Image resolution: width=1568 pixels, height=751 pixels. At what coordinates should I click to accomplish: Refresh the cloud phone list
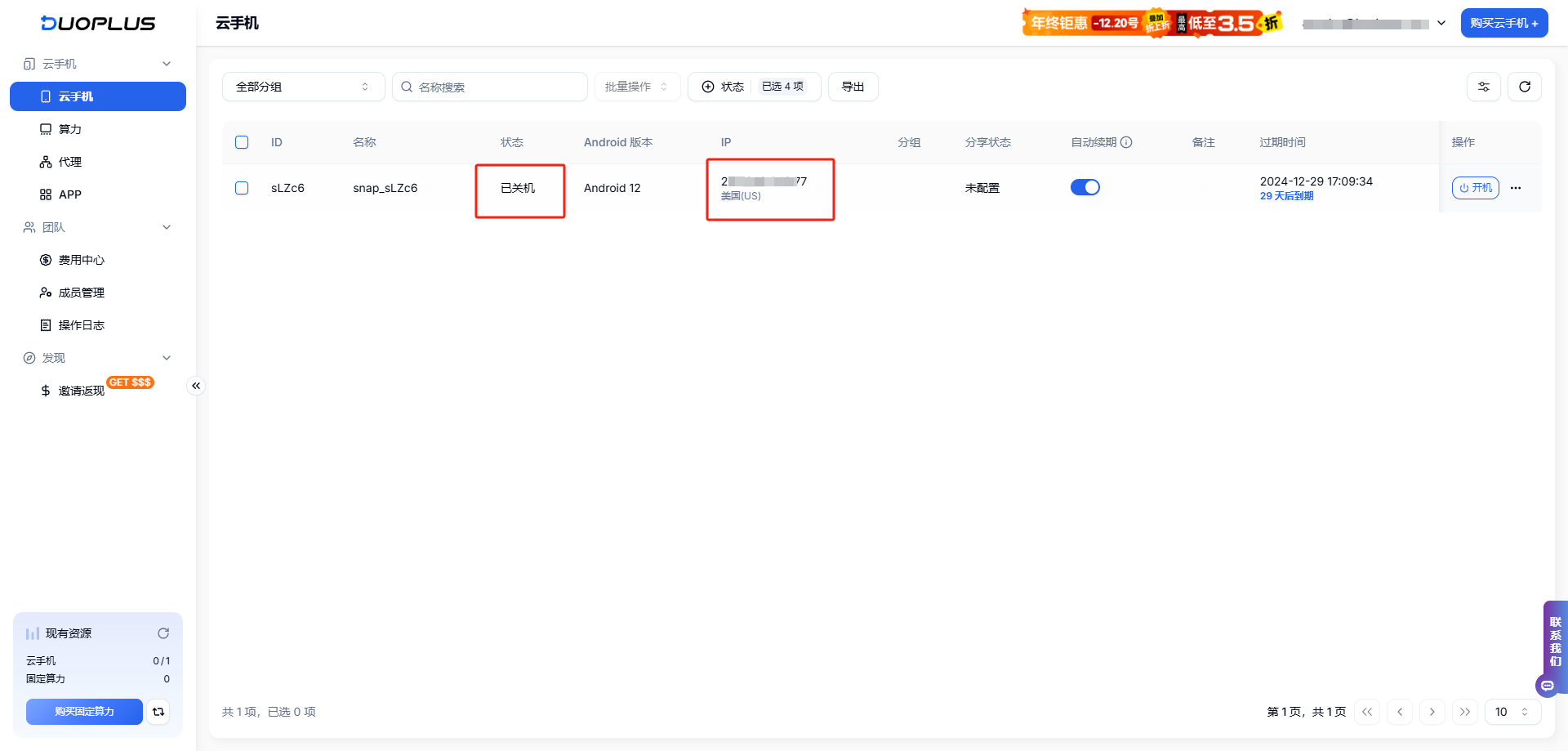click(1525, 86)
